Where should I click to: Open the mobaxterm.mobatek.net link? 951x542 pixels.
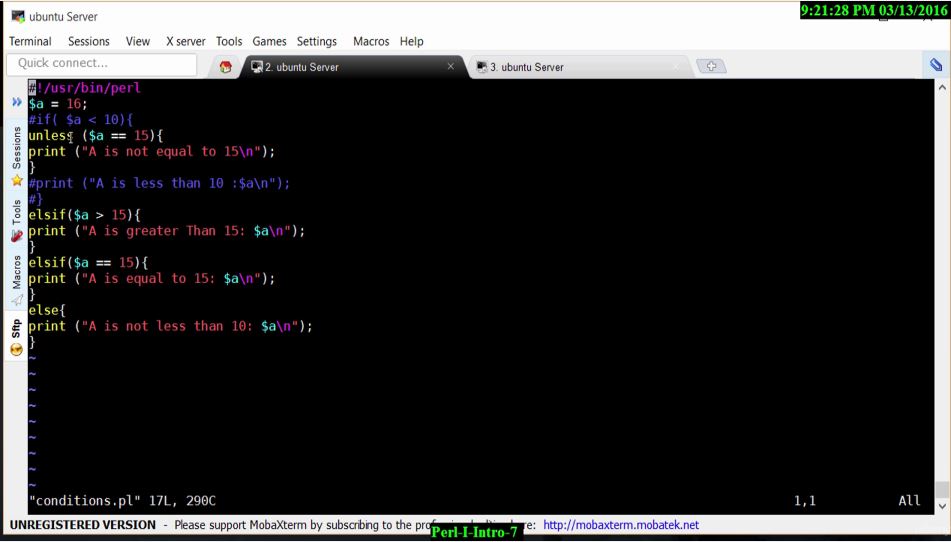tap(620, 525)
